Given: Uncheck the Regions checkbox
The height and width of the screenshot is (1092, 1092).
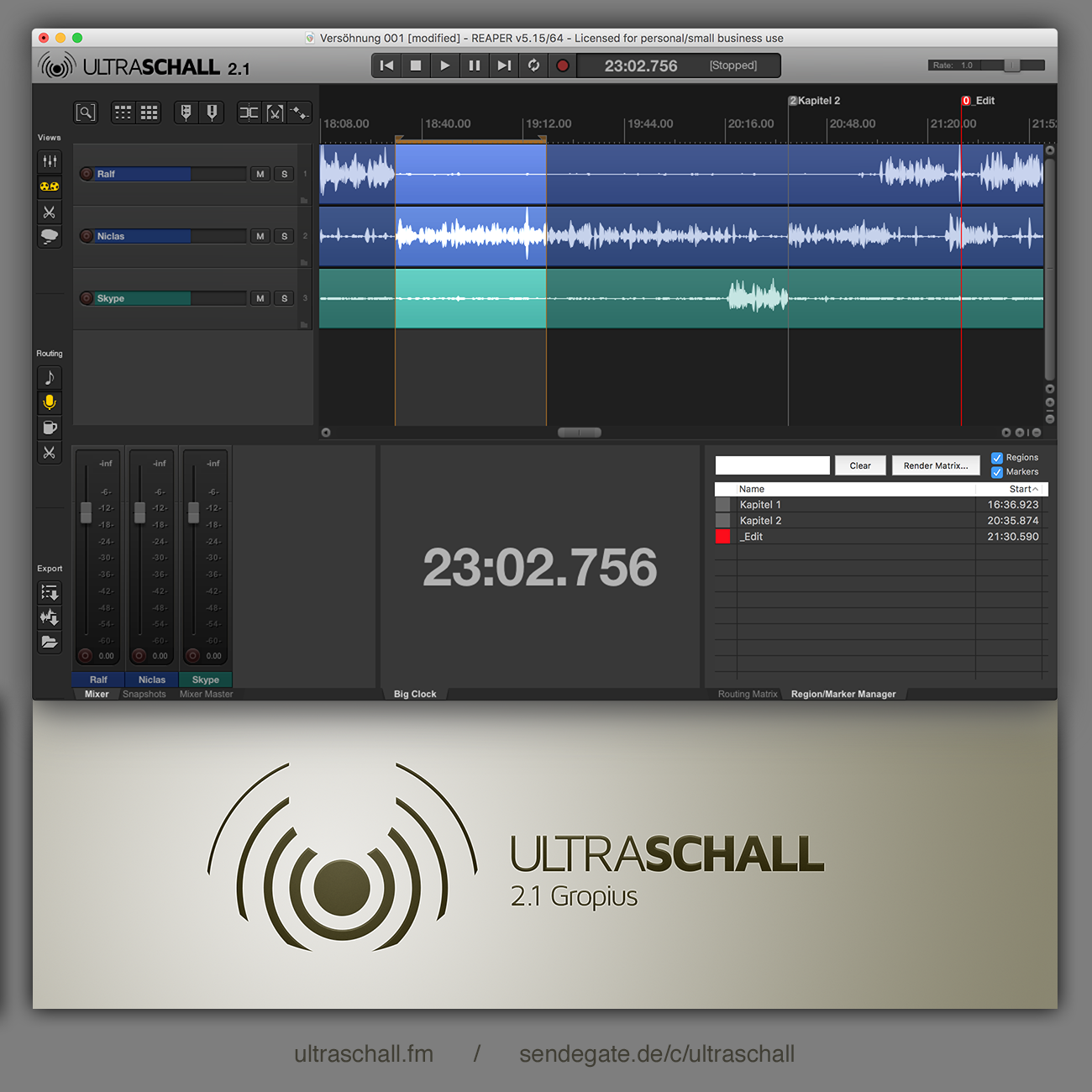Looking at the screenshot, I should [x=997, y=458].
